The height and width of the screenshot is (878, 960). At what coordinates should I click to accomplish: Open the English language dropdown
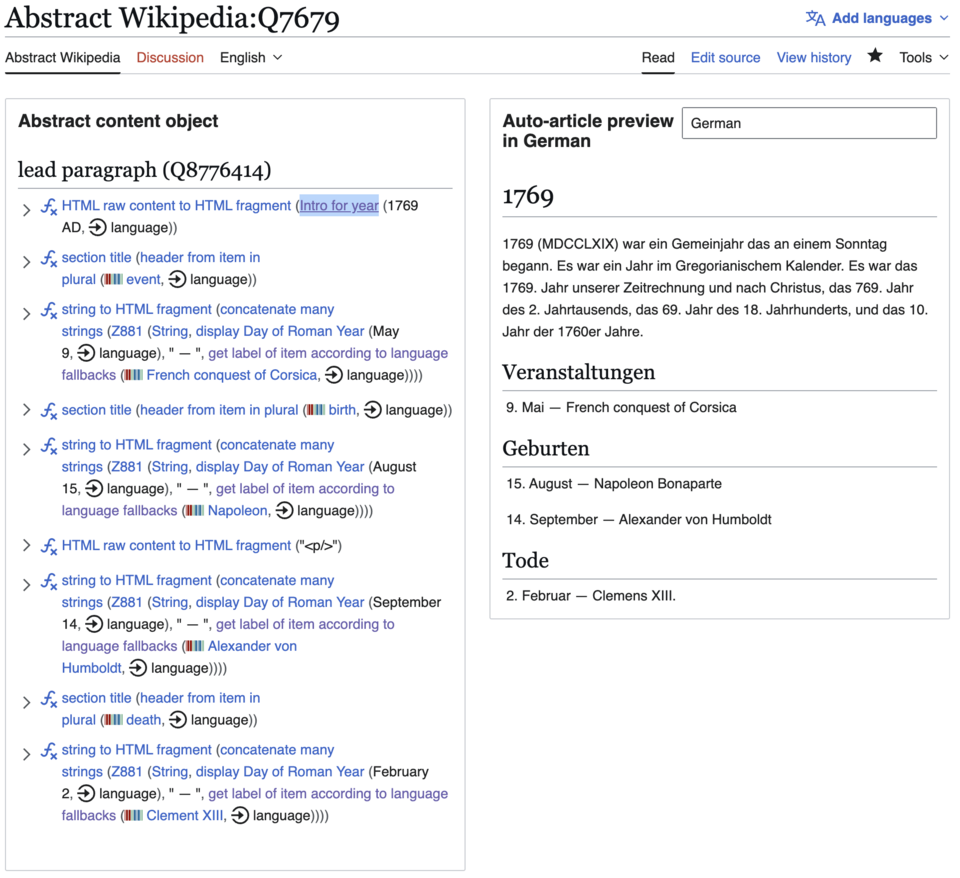pyautogui.click(x=251, y=57)
